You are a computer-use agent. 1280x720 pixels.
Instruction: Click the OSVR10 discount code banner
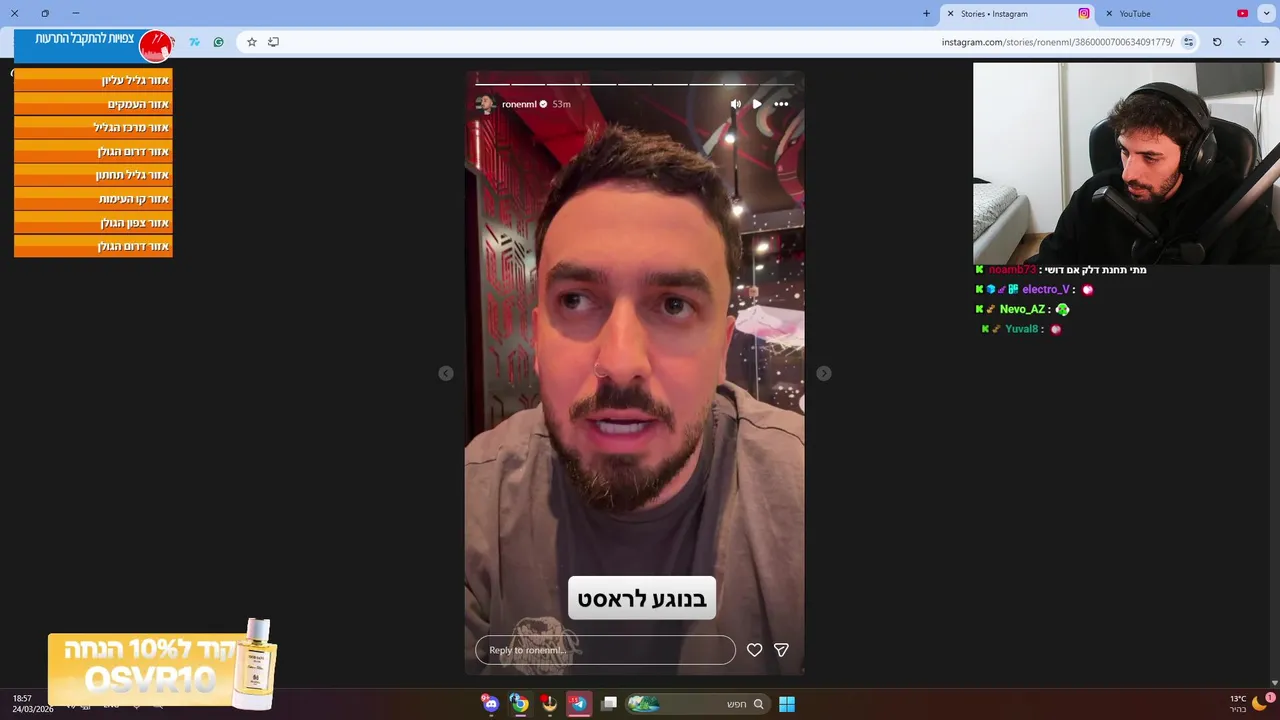(160, 666)
